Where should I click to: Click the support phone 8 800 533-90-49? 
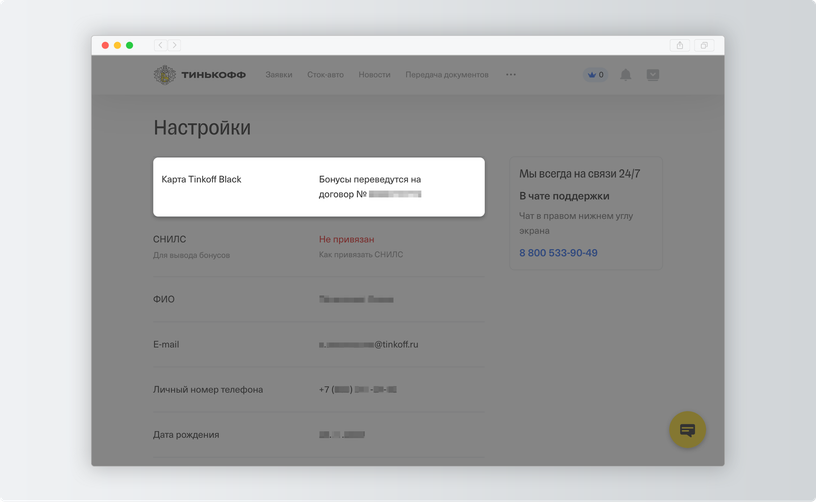[558, 253]
